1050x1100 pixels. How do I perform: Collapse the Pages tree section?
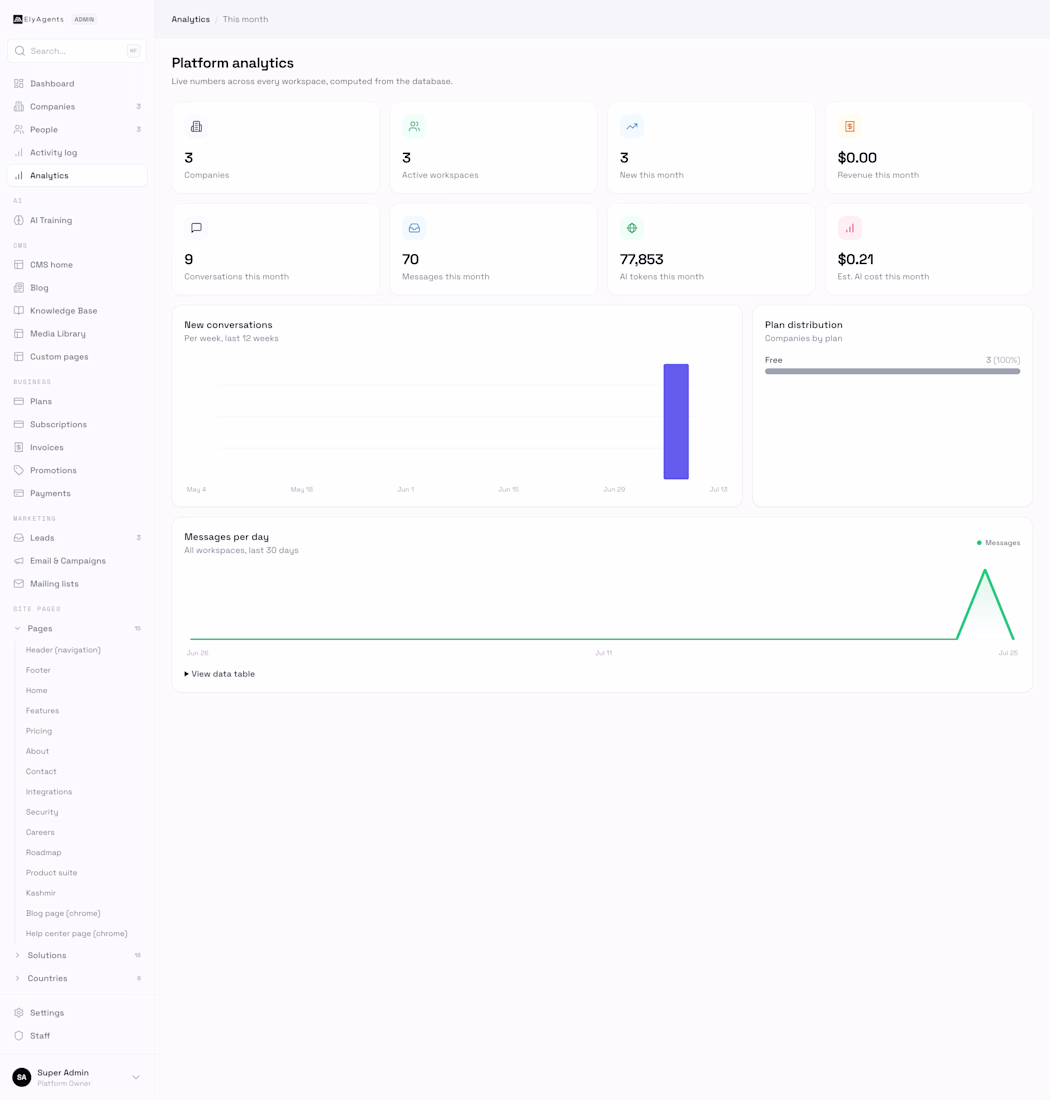point(18,629)
